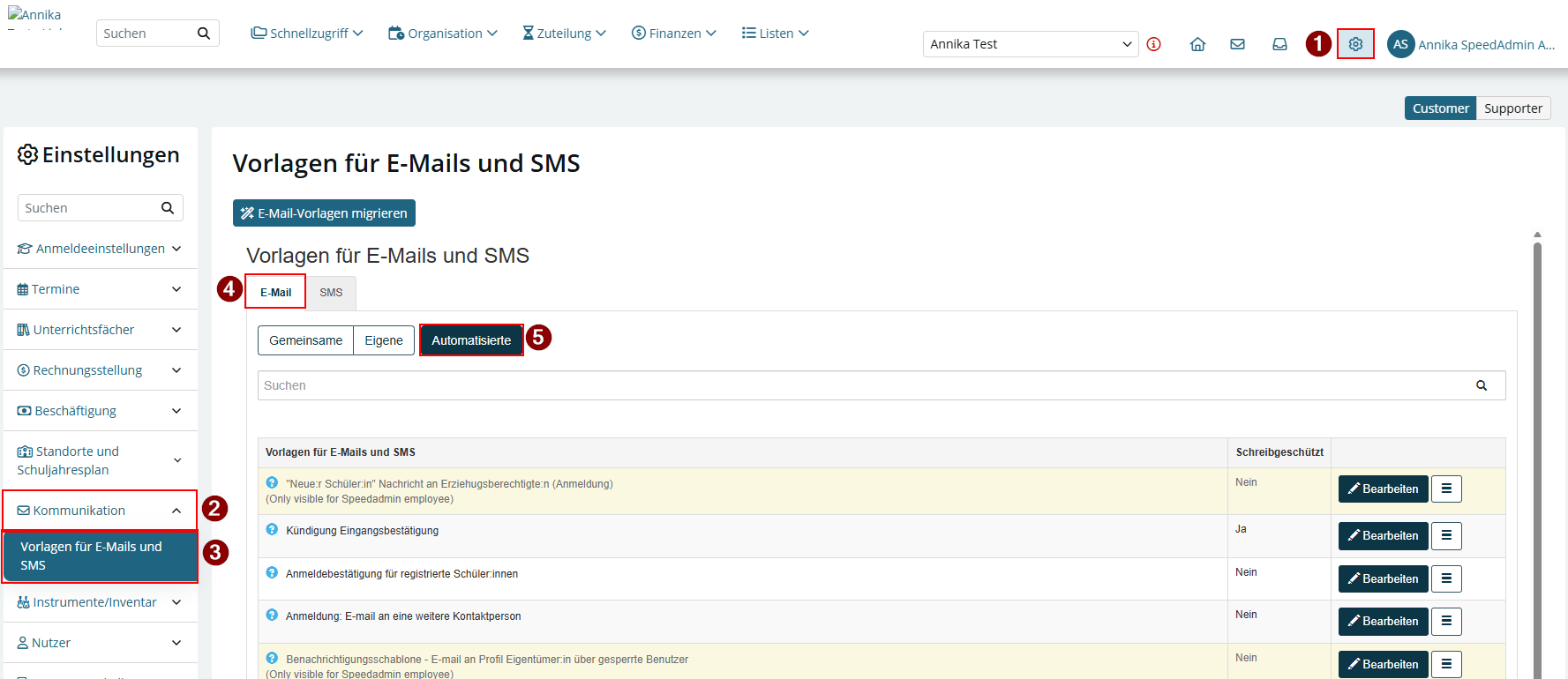Open the inbox tray icon in header
The image size is (1568, 679).
(x=1279, y=44)
